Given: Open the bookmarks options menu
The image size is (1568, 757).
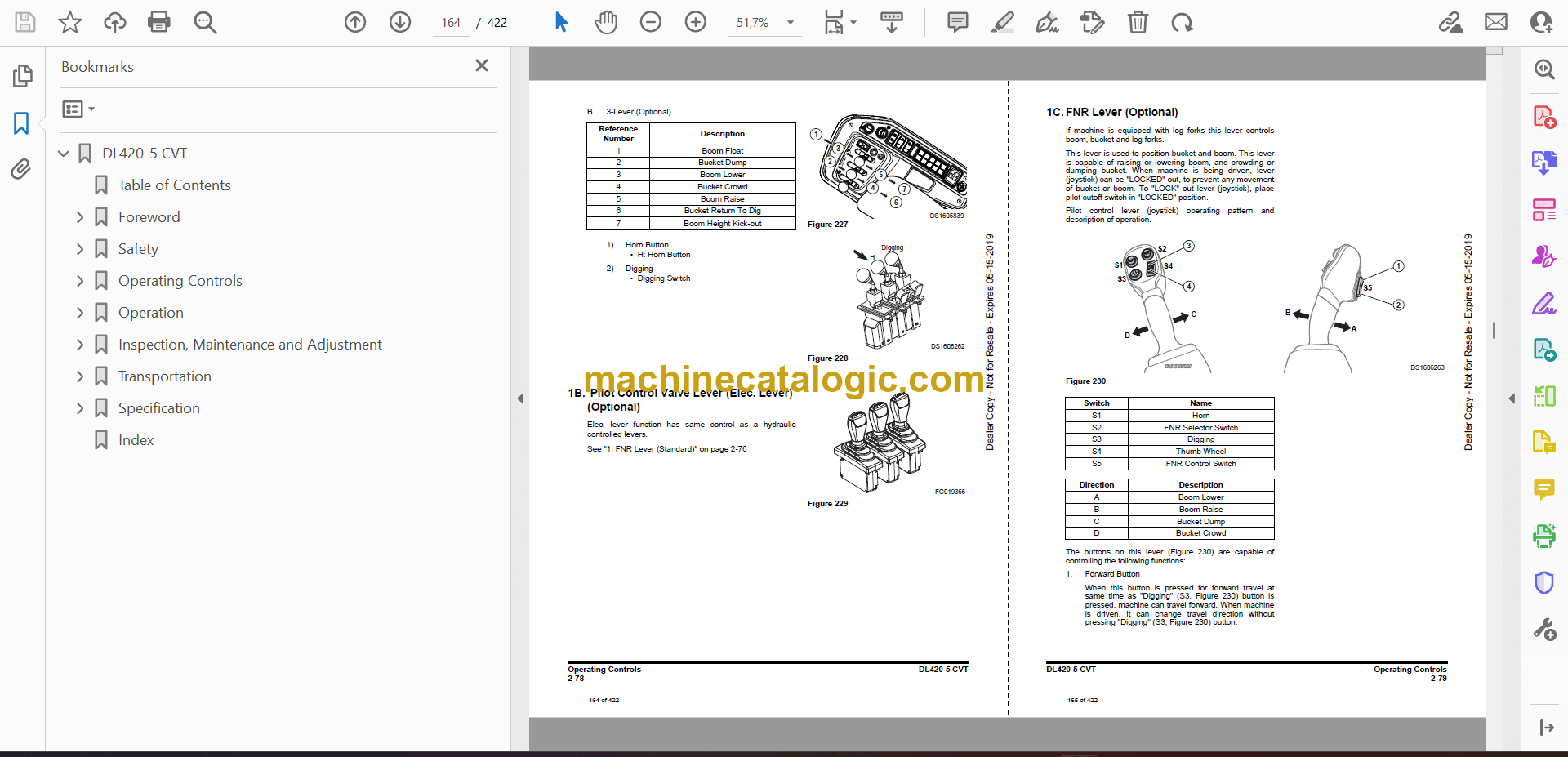Looking at the screenshot, I should pos(78,109).
